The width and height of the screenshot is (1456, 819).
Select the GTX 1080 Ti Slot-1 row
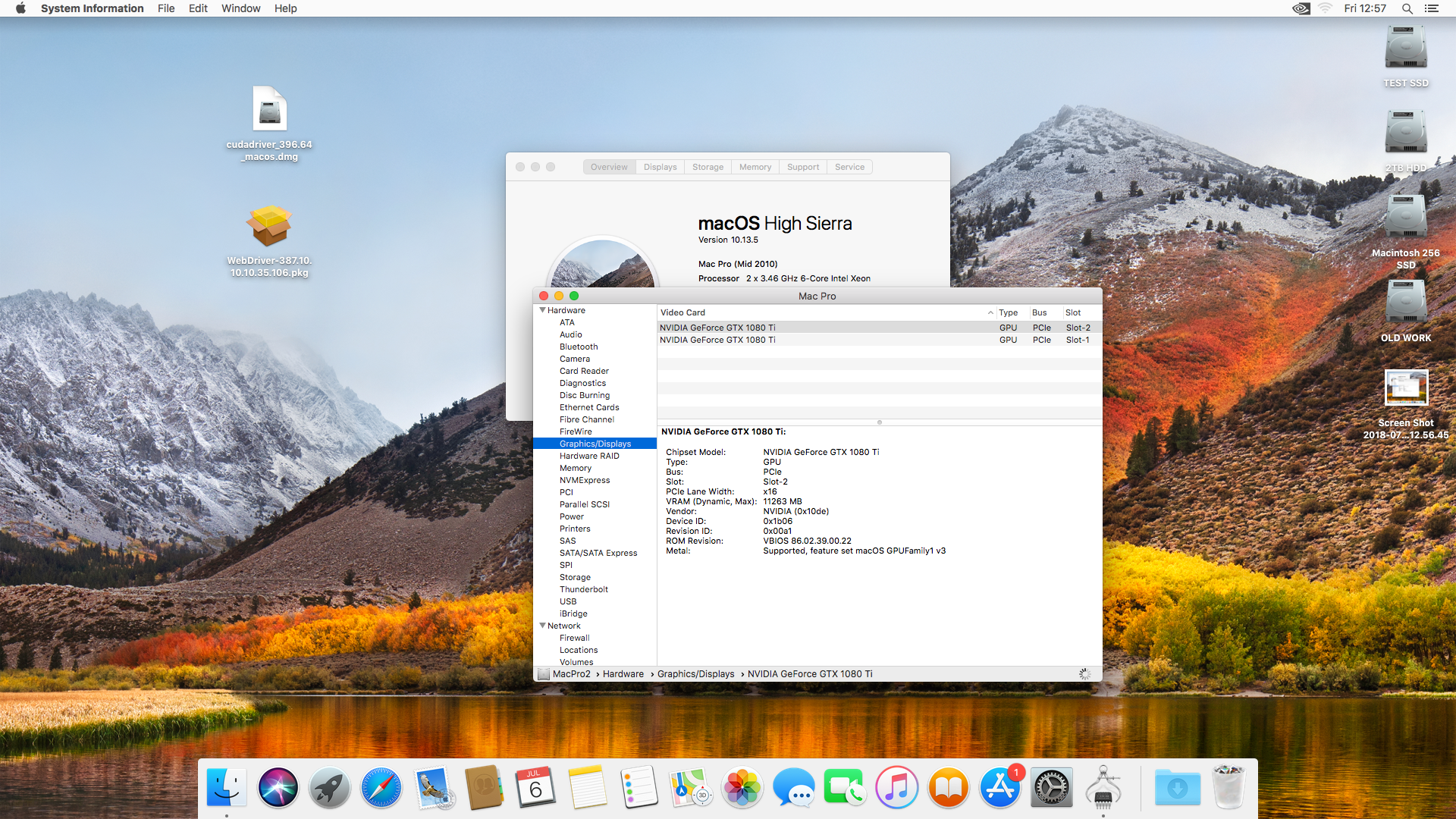pos(880,340)
